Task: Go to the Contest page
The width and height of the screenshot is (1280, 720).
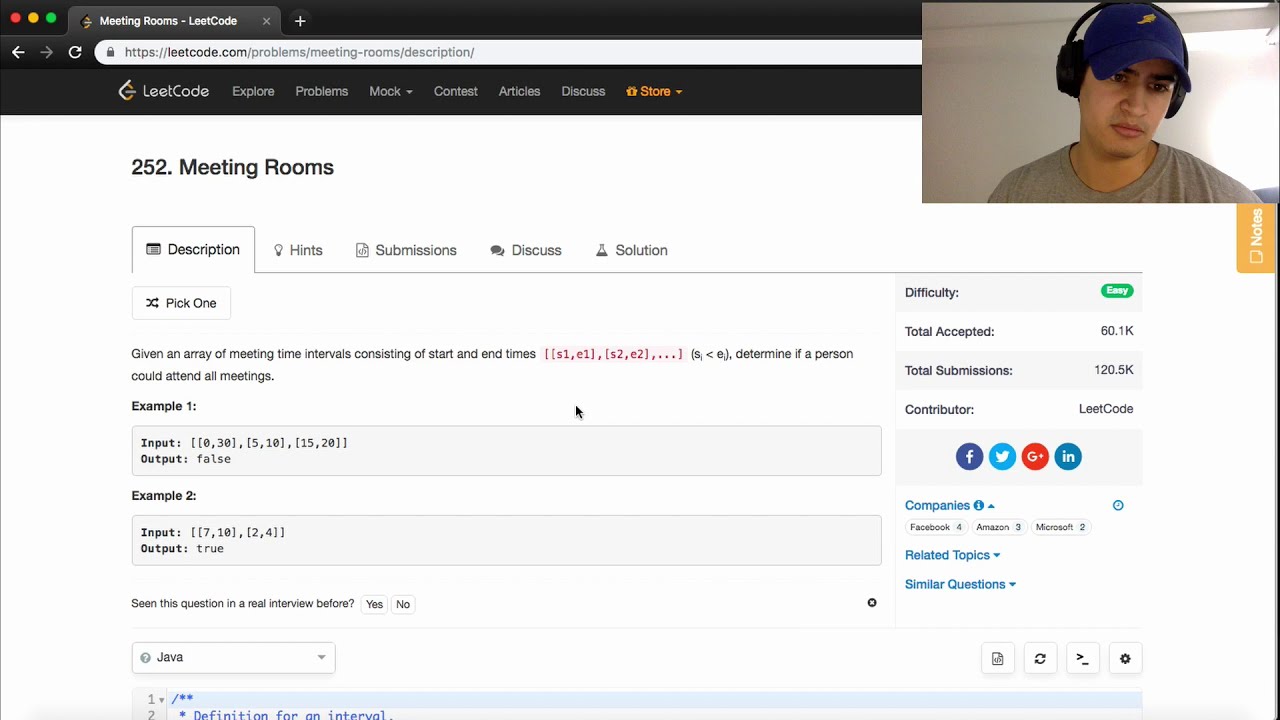Action: pos(455,91)
